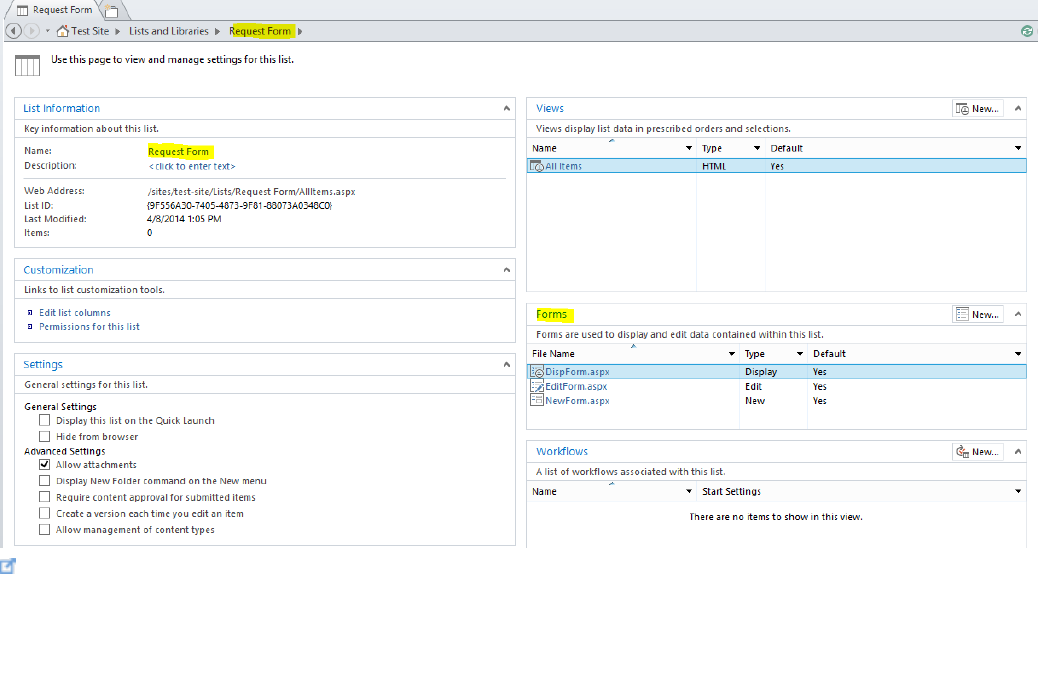Select the List ID GUID value

pos(239,206)
